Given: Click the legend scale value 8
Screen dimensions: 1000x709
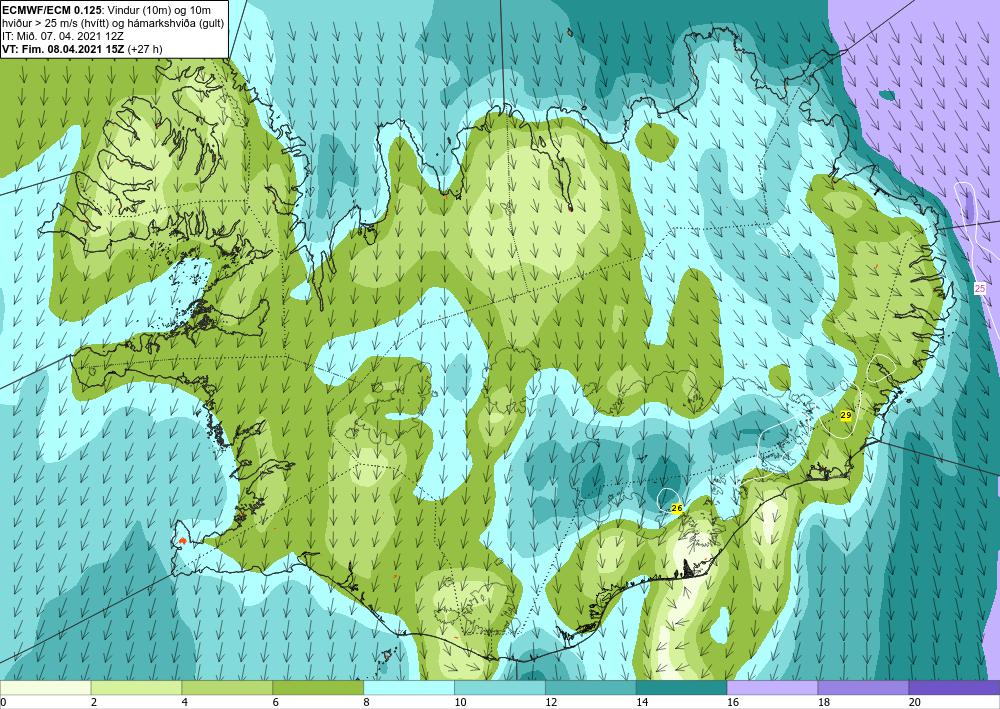Looking at the screenshot, I should coord(366,703).
